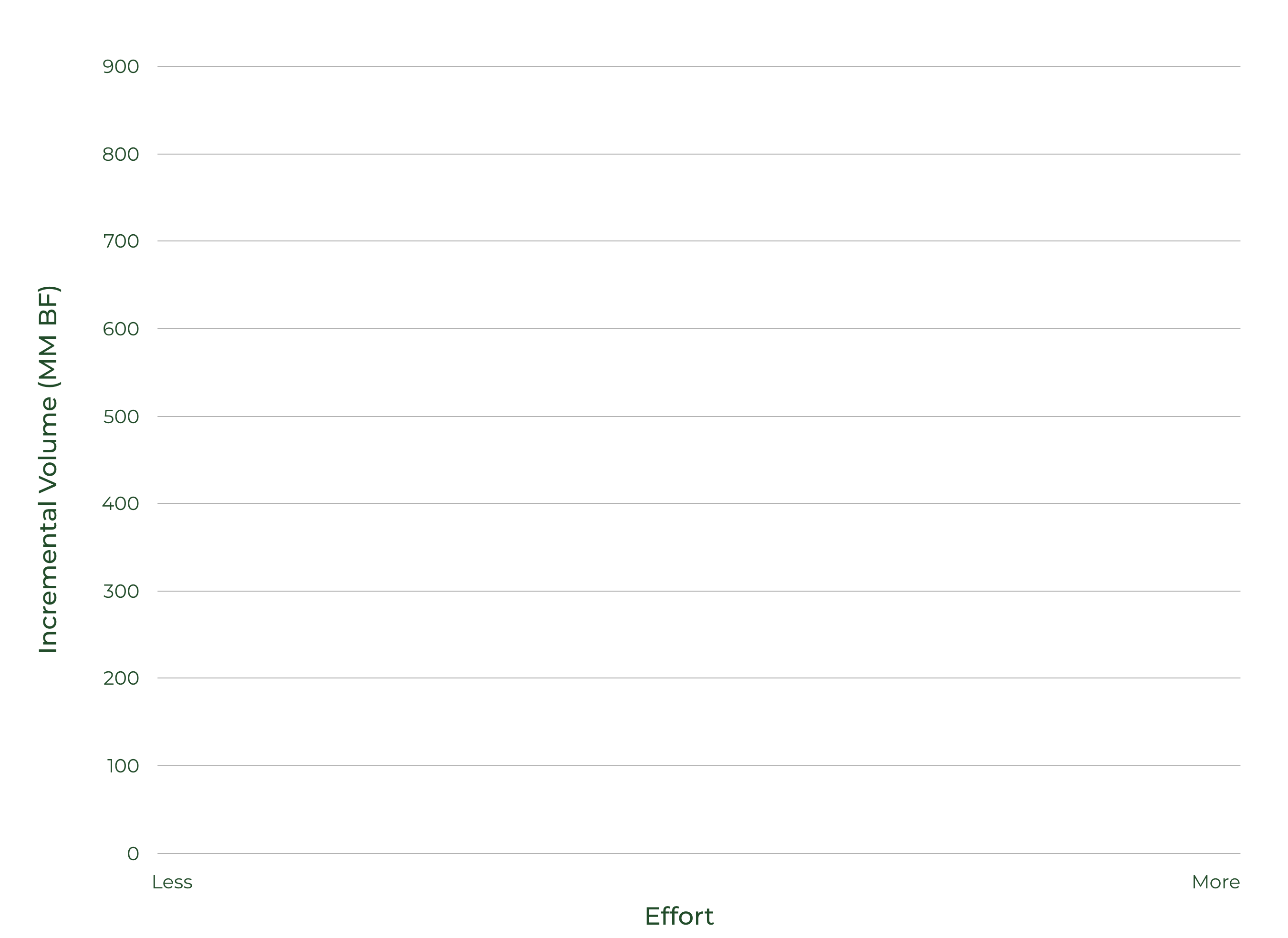This screenshot has width=1288, height=938.
Task: Select the gridline at the 300 level
Action: [698, 591]
